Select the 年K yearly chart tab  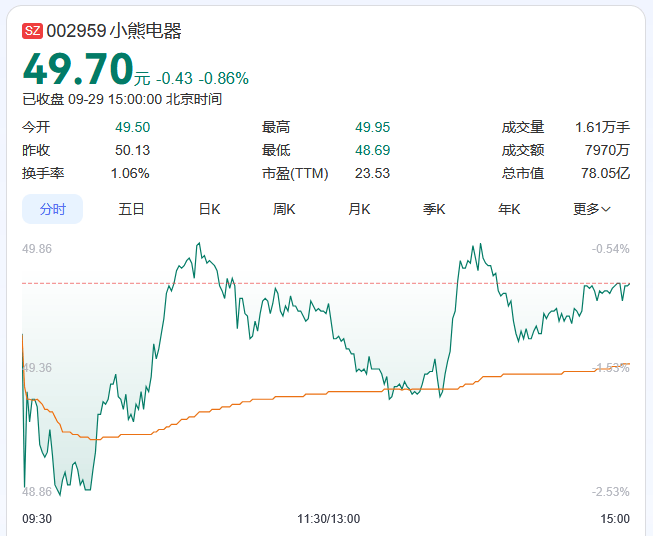(x=509, y=209)
